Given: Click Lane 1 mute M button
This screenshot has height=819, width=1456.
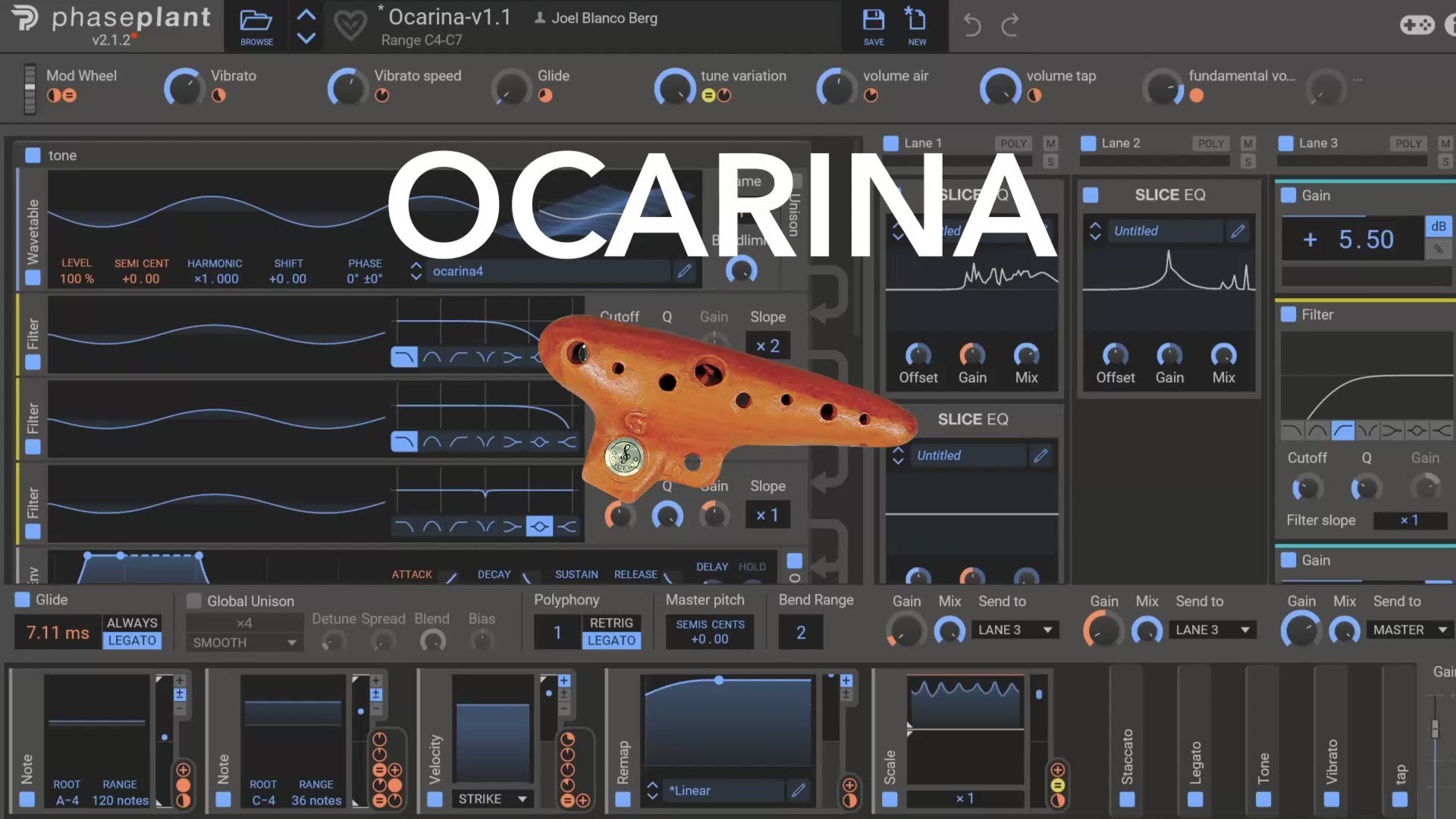Looking at the screenshot, I should tap(1050, 143).
